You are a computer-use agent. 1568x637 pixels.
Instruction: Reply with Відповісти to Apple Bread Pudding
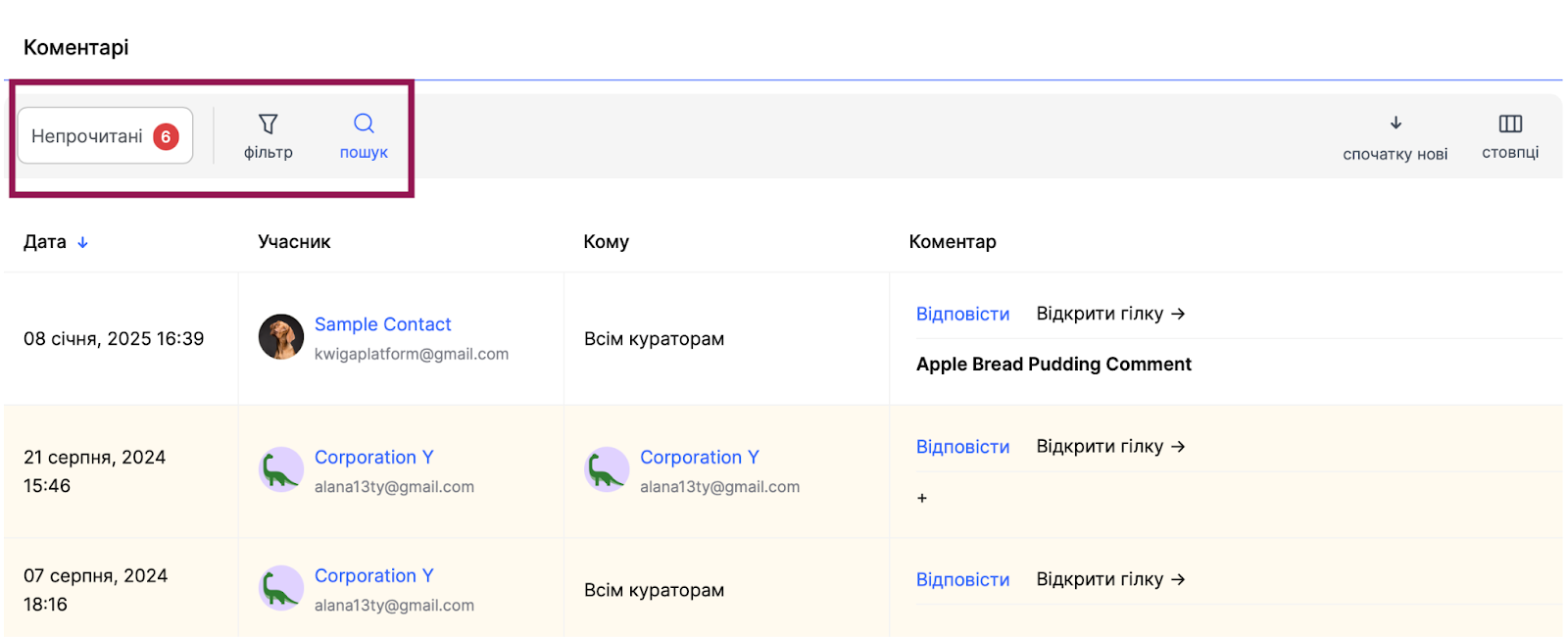pyautogui.click(x=962, y=314)
